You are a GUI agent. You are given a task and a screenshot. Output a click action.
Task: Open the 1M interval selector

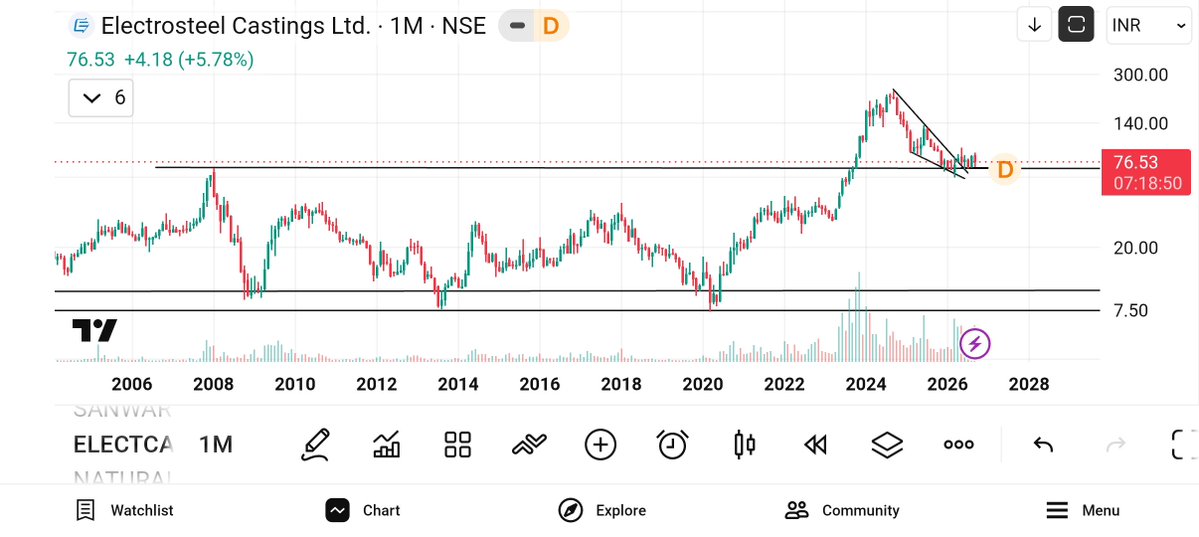(216, 444)
